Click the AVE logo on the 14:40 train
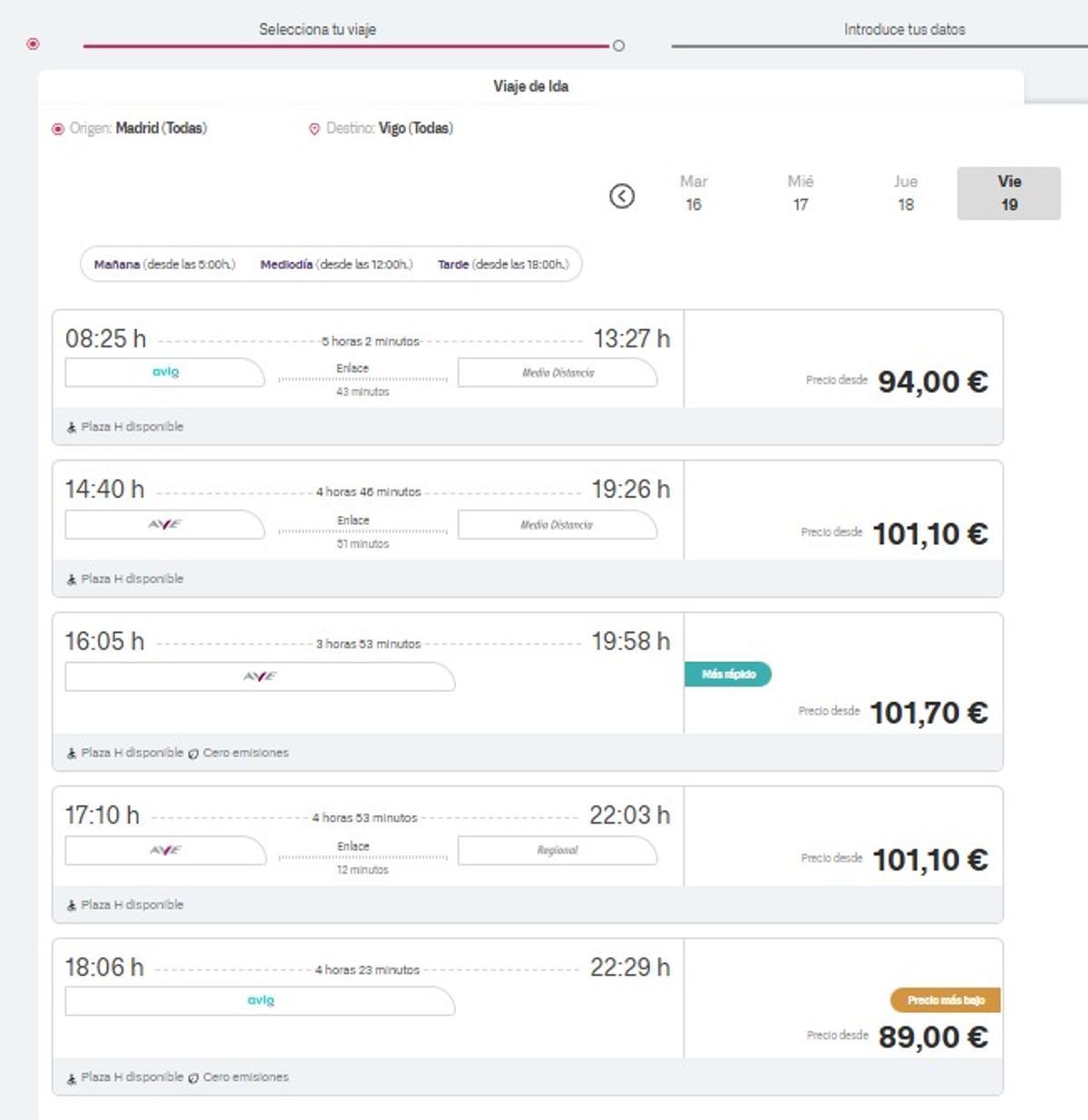Viewport: 1088px width, 1120px height. coord(163,523)
